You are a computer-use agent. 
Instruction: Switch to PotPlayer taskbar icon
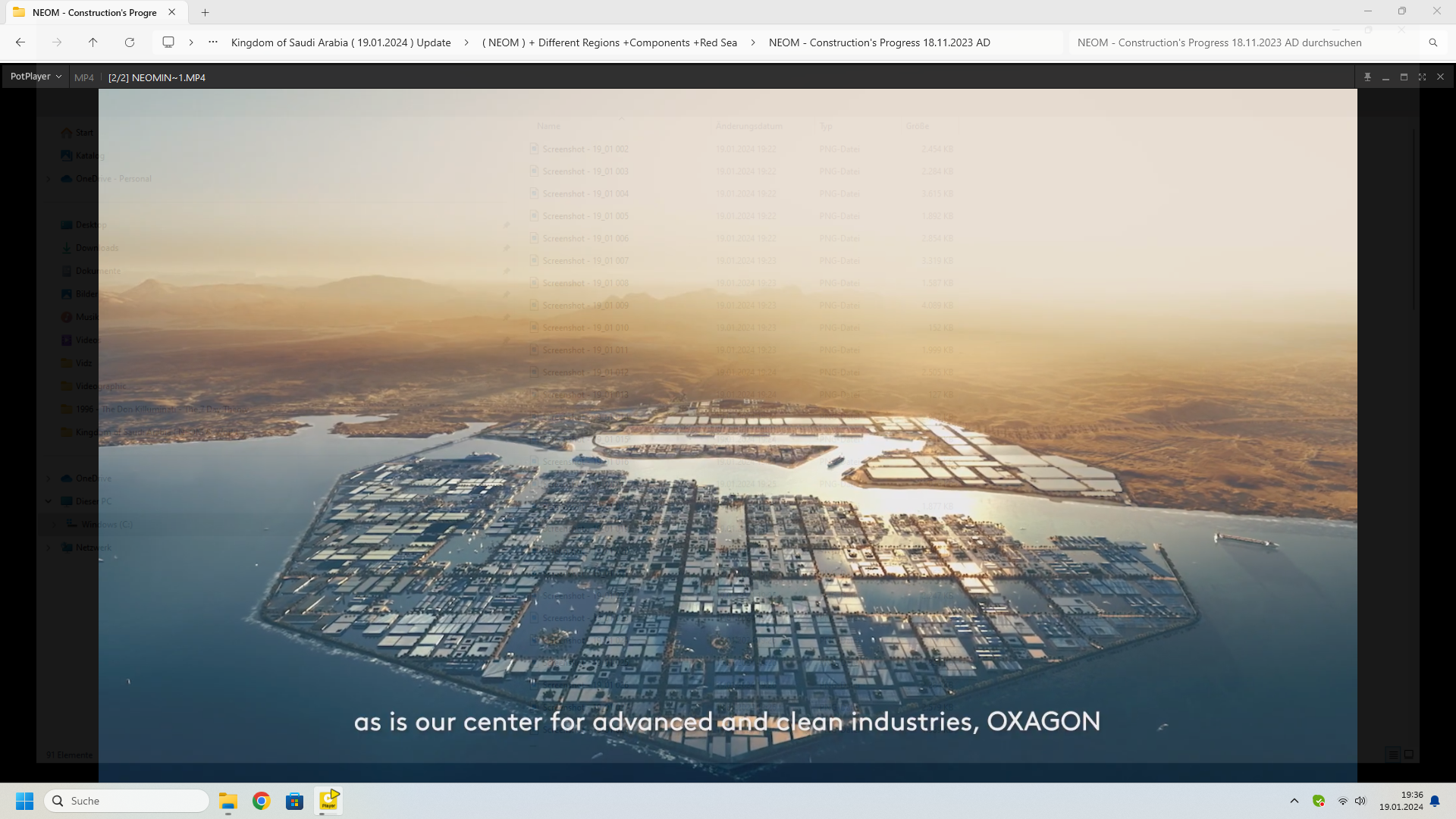[x=328, y=801]
